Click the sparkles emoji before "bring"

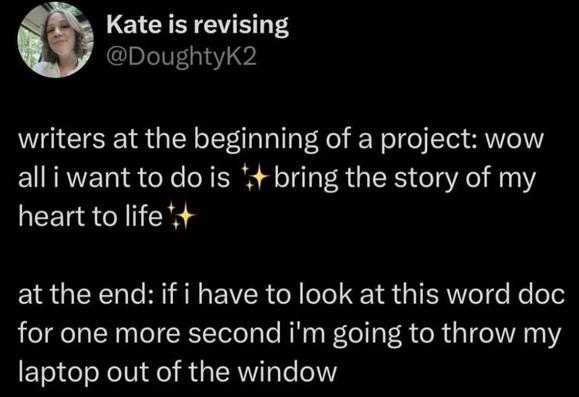click(254, 178)
